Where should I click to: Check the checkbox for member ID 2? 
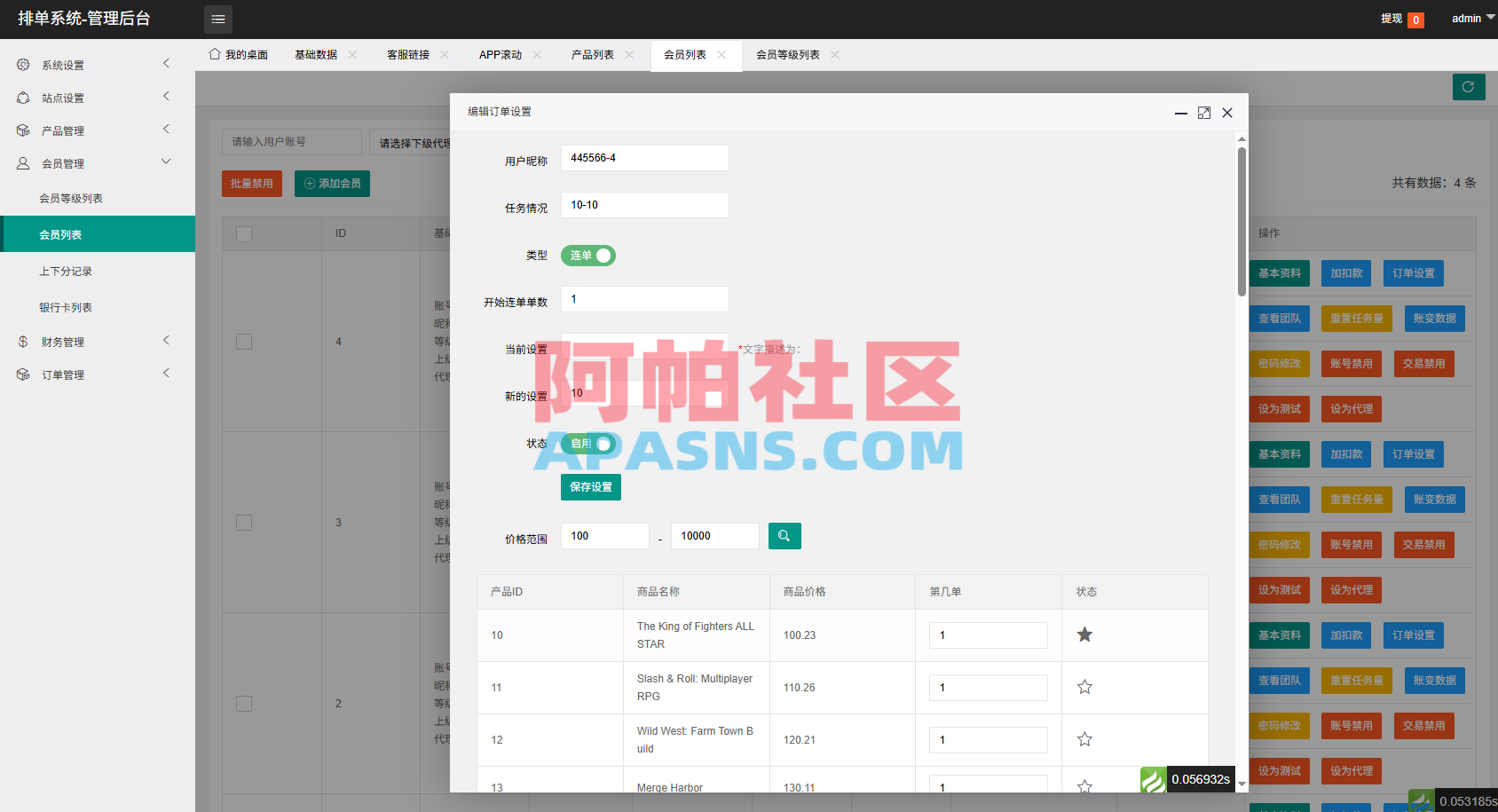[244, 704]
